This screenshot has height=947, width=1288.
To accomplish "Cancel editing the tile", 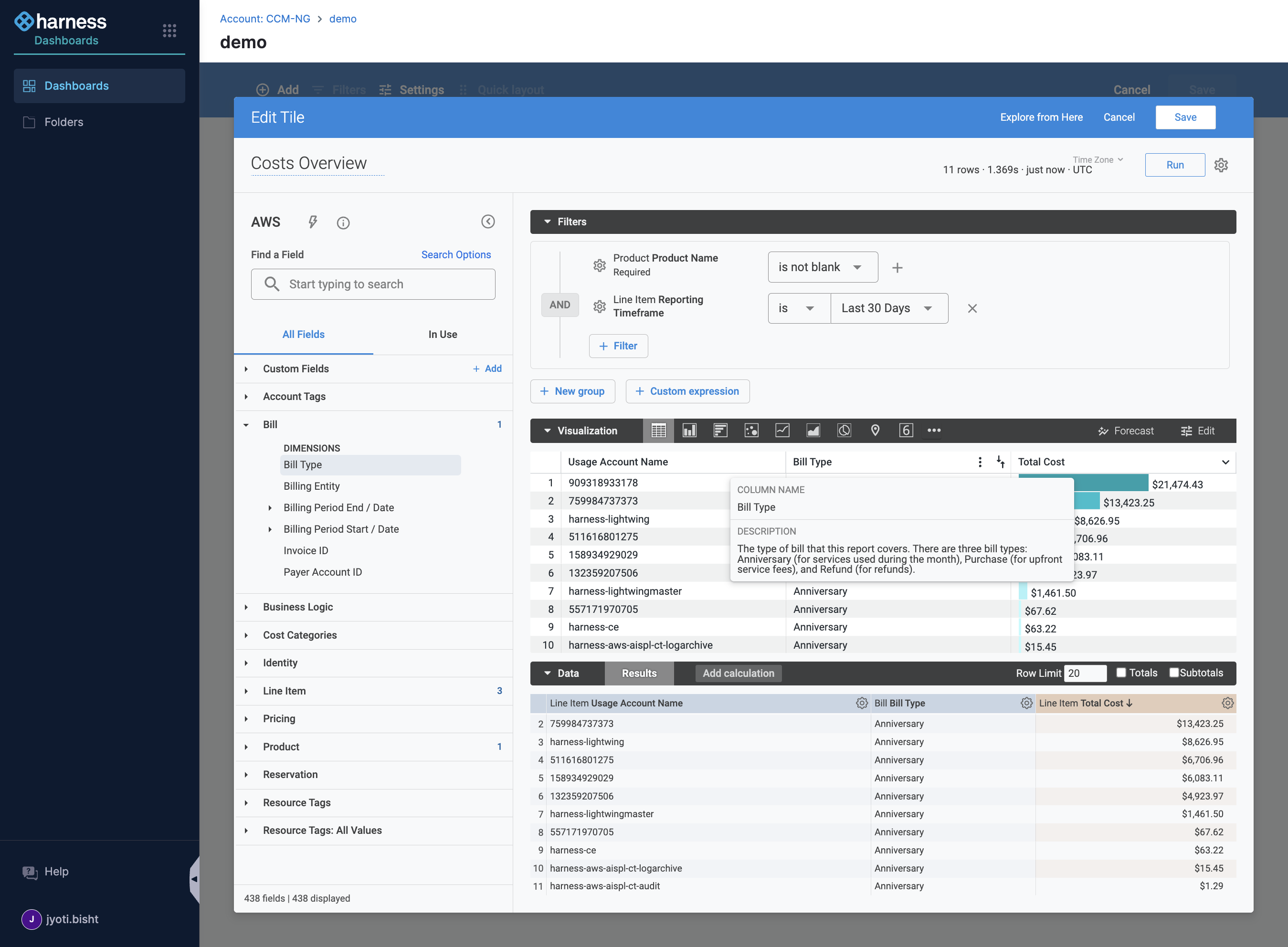I will click(1119, 117).
